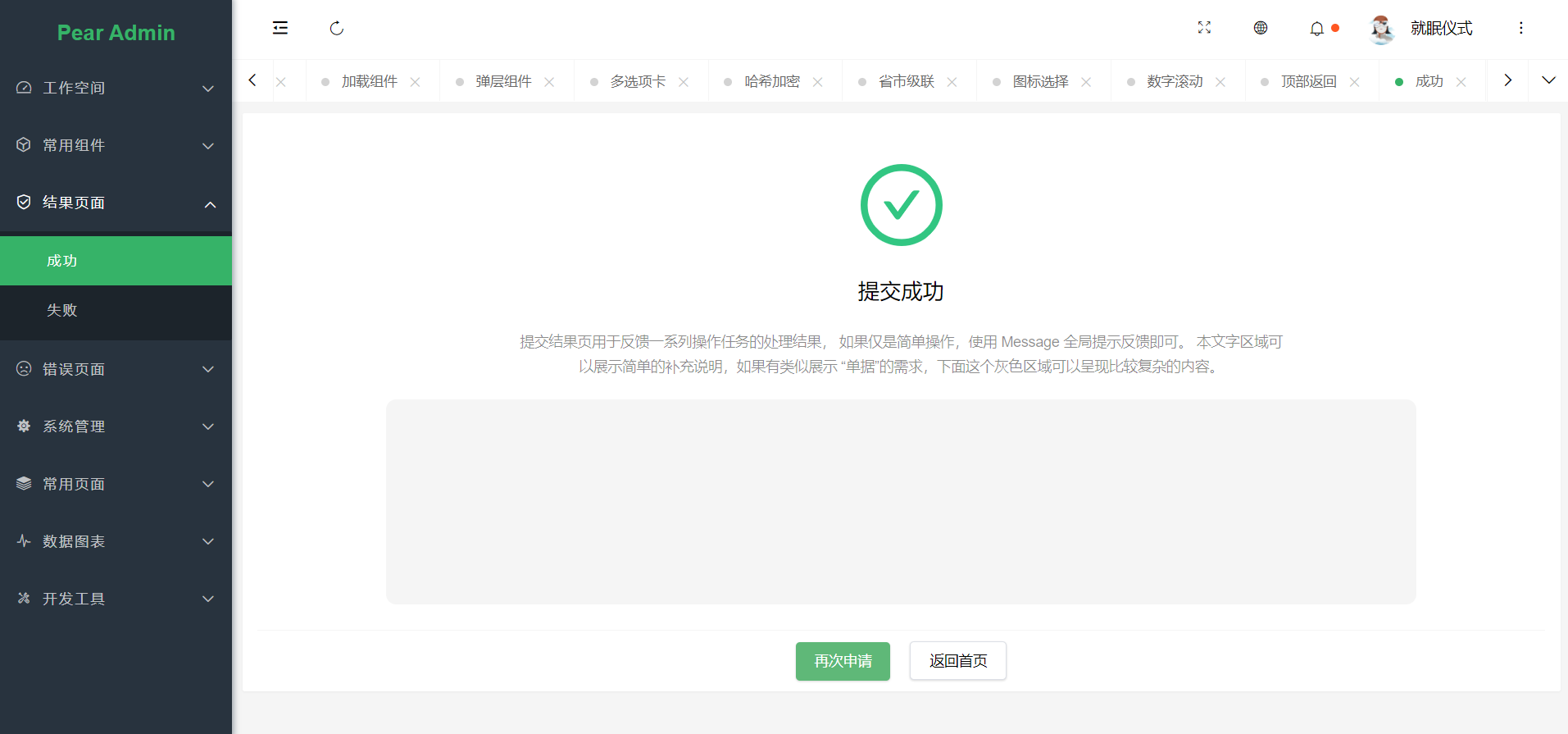Open notifications bell icon
This screenshot has height=734, width=1568.
click(x=1316, y=29)
